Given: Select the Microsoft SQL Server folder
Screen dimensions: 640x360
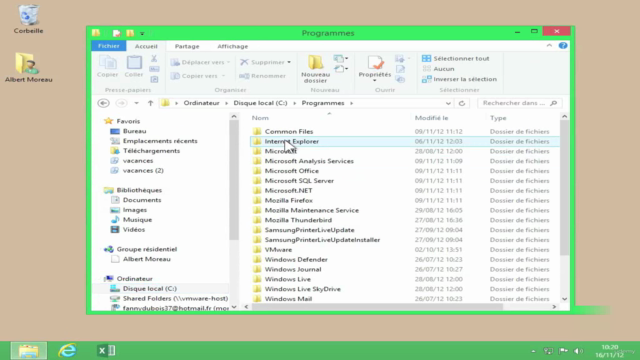Looking at the screenshot, I should pos(299,181).
